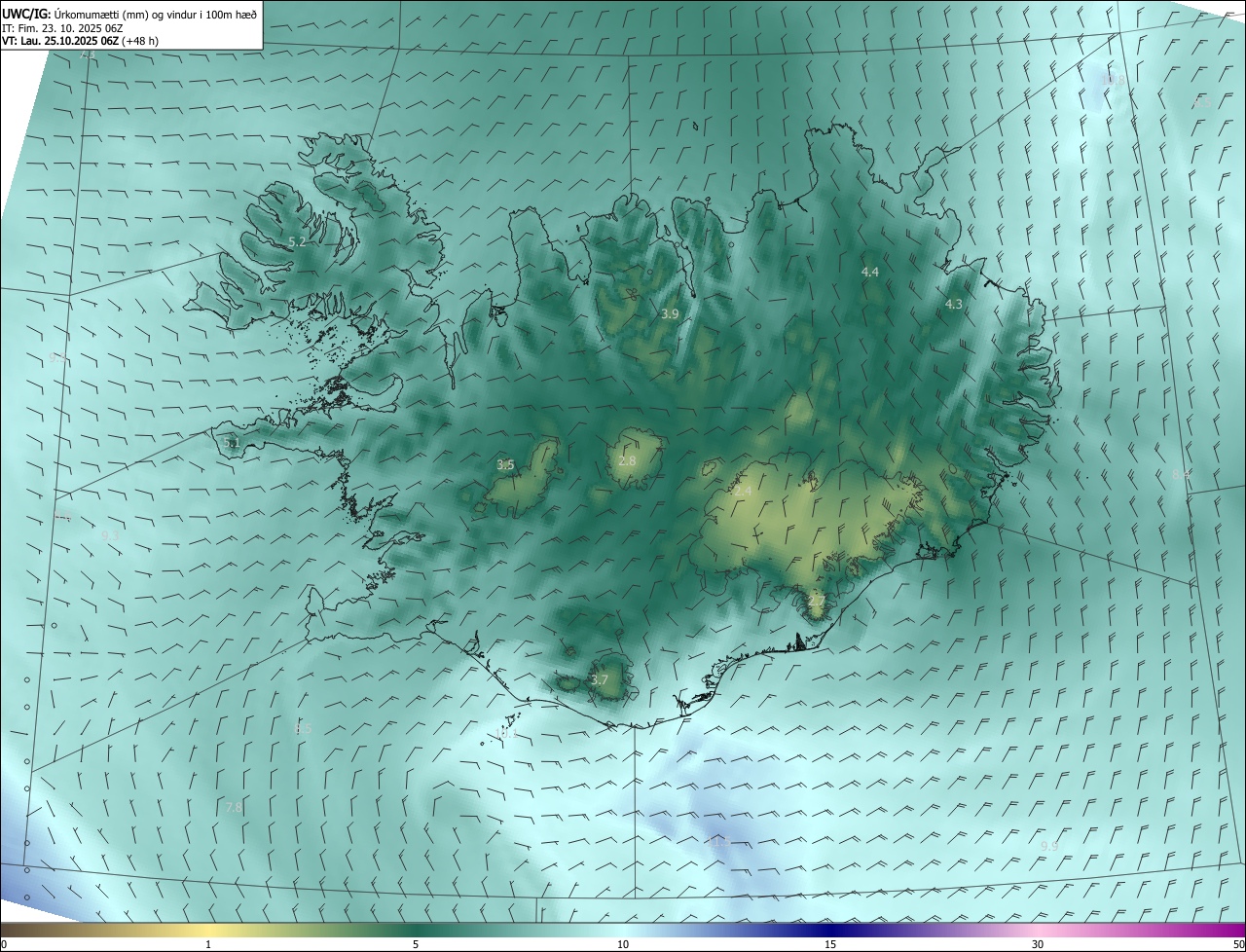Image resolution: width=1246 pixels, height=952 pixels.
Task: Click the 3.9 value in northern Iceland
Action: (x=670, y=313)
